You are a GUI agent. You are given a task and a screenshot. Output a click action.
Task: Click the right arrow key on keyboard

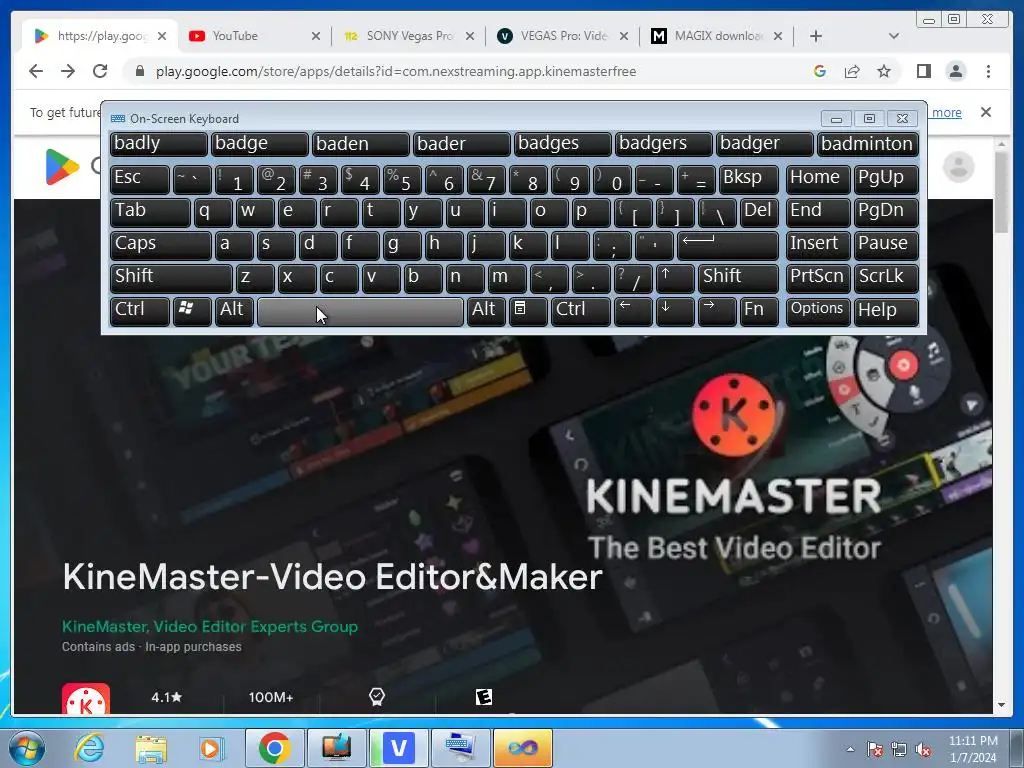(717, 310)
